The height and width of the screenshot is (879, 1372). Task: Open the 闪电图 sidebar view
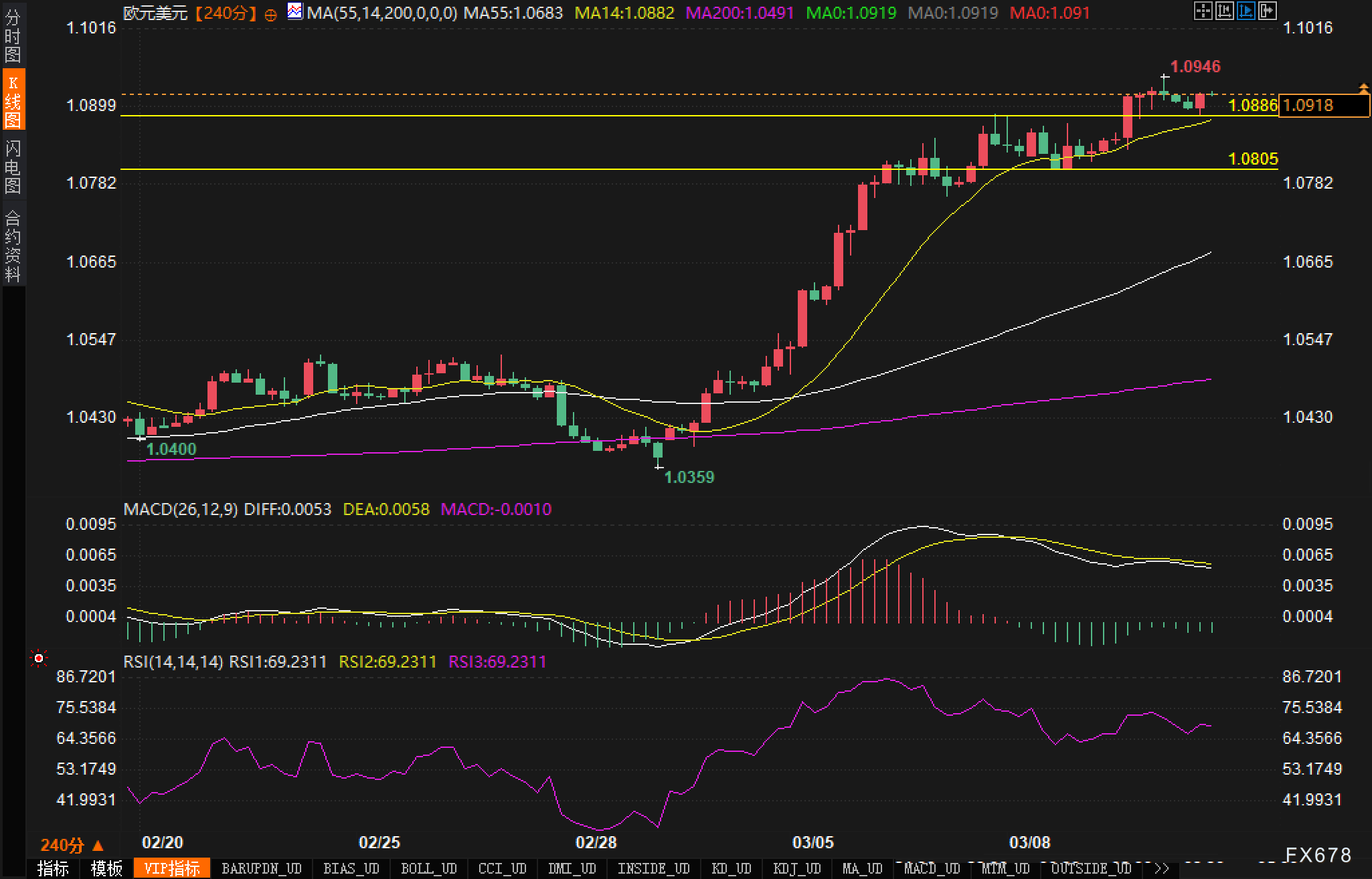click(13, 167)
